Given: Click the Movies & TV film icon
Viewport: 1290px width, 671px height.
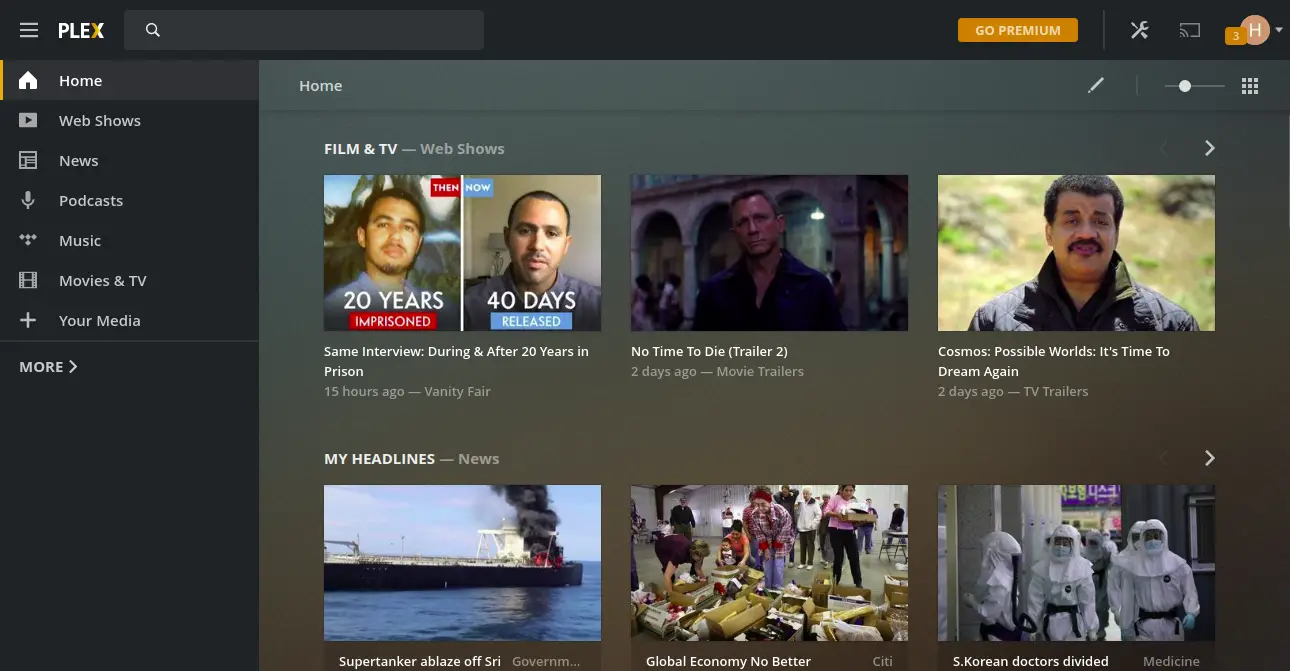Looking at the screenshot, I should click(28, 280).
